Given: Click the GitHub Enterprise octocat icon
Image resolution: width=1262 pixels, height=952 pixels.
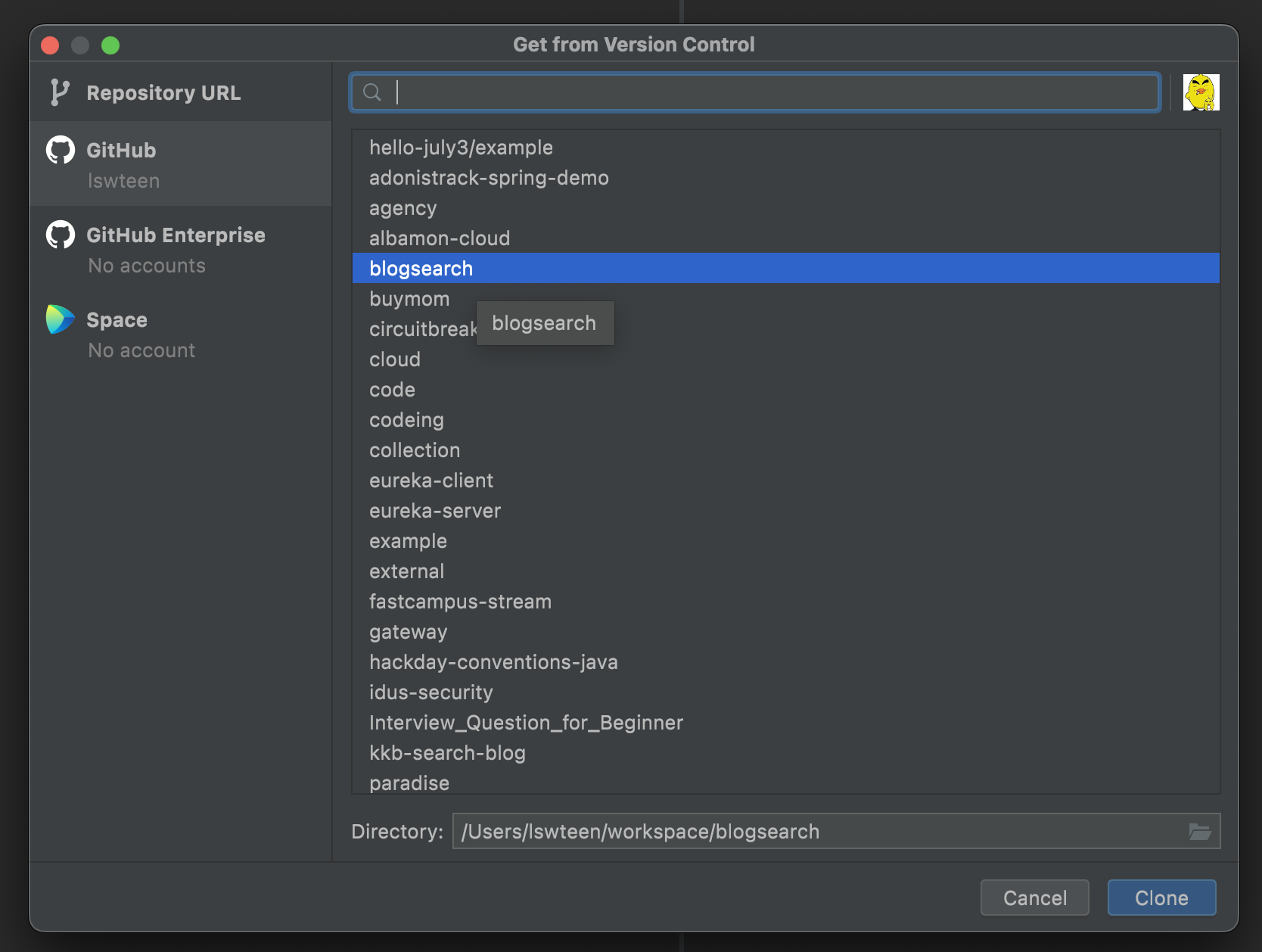Looking at the screenshot, I should [61, 235].
